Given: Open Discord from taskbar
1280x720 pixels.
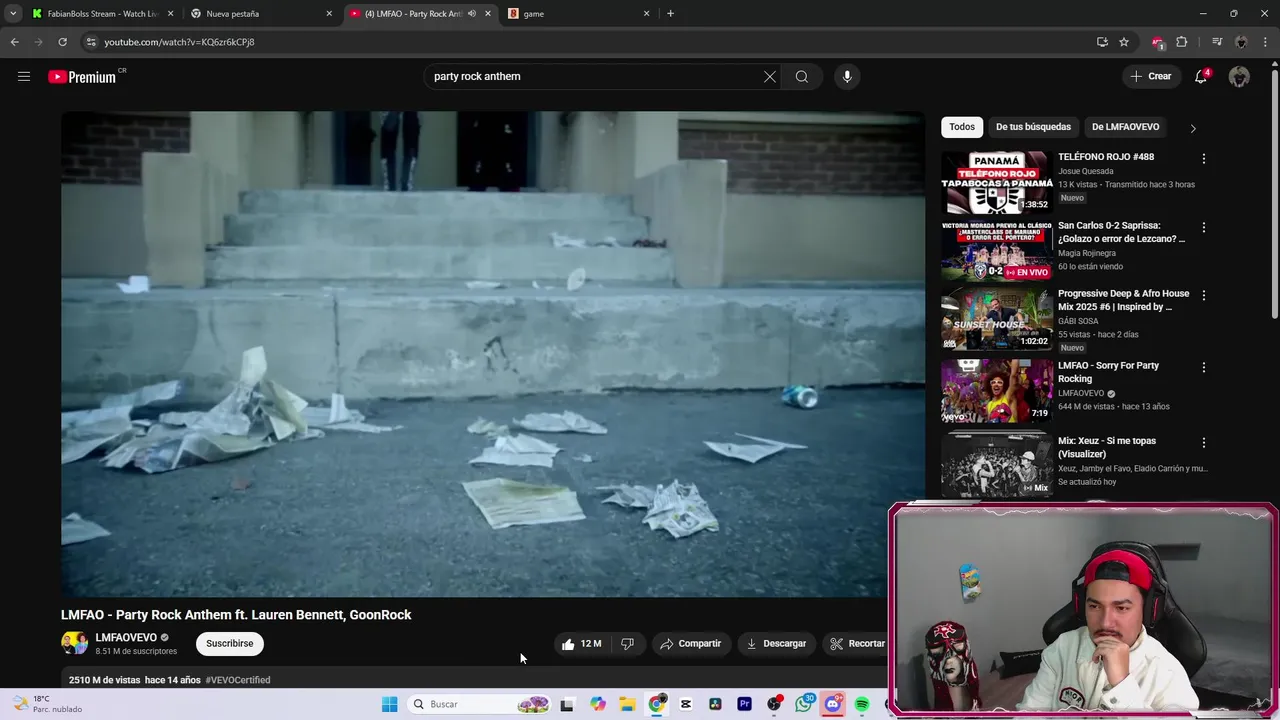Looking at the screenshot, I should 833,705.
